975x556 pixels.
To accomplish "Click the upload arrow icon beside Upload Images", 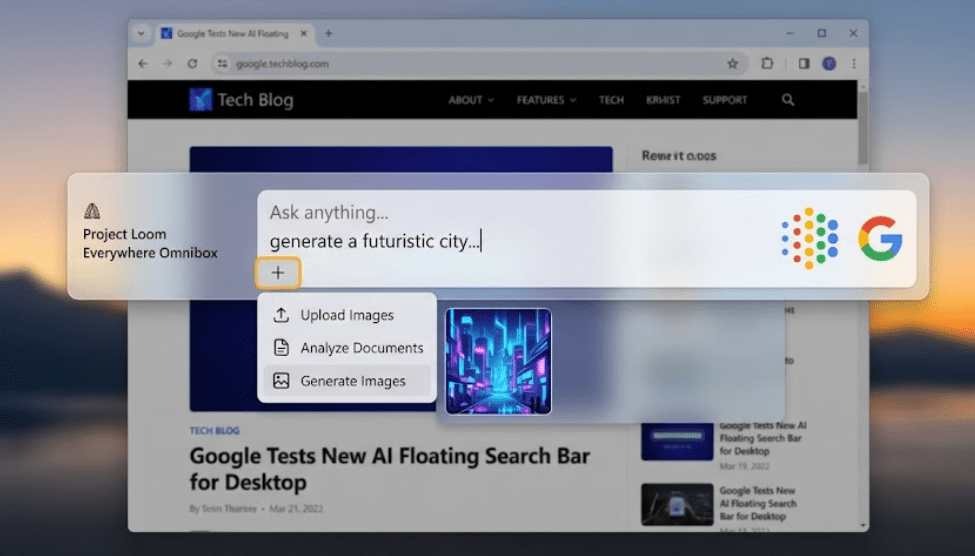I will 281,315.
